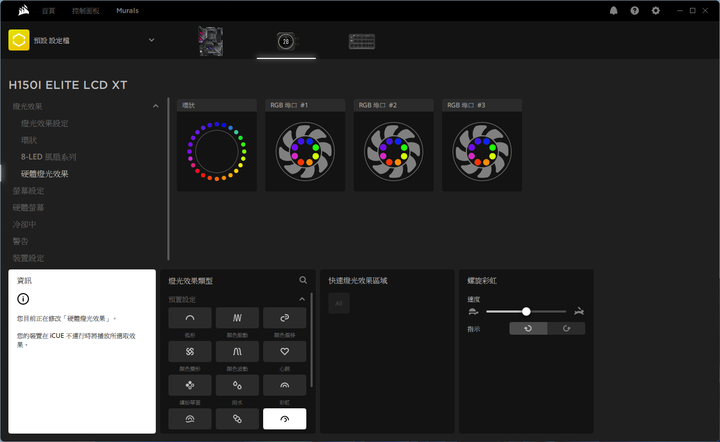
Task: Choose the effect button above 顏色波動 label
Action: [237, 351]
